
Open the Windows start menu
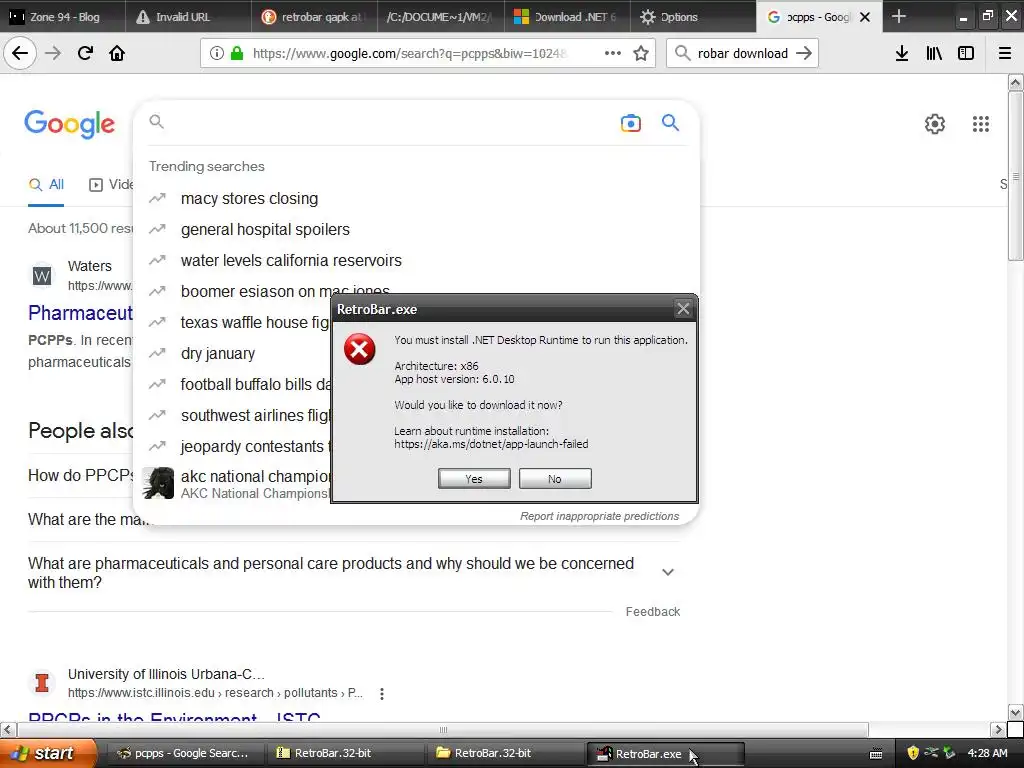pos(48,753)
